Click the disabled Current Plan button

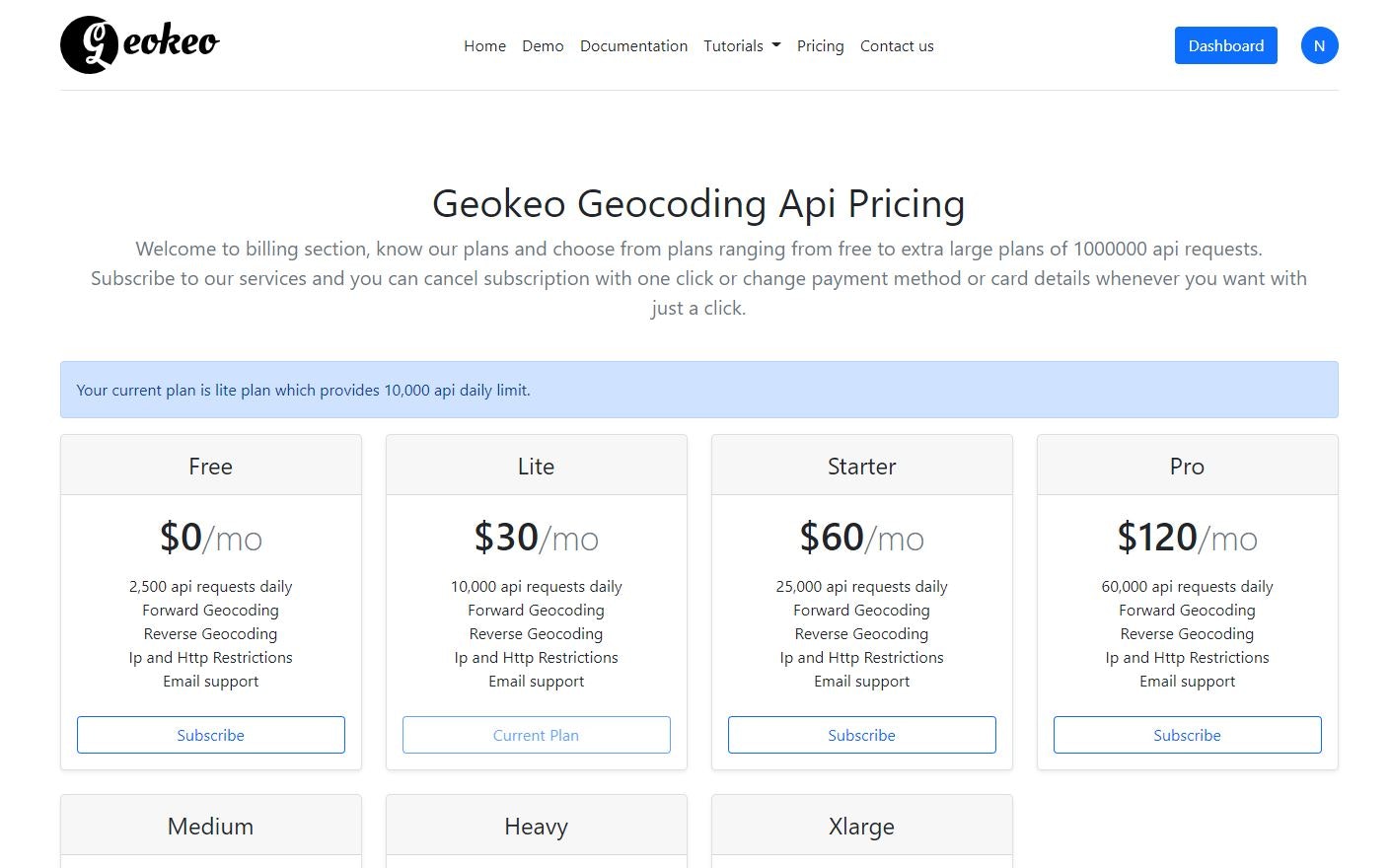pos(536,735)
